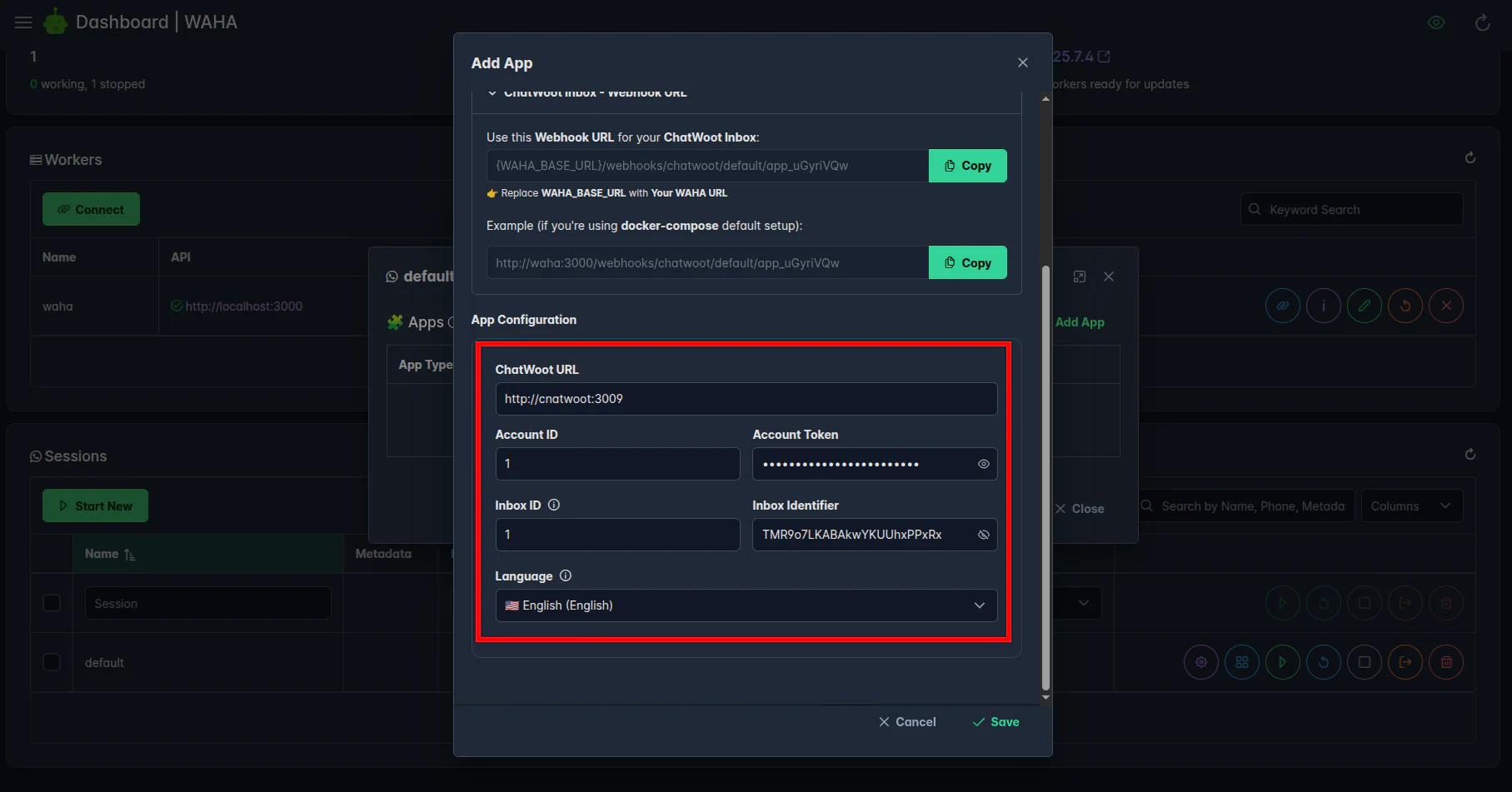
Task: Copy the WAHA_BASE_URL webhook URL
Action: [x=968, y=166]
